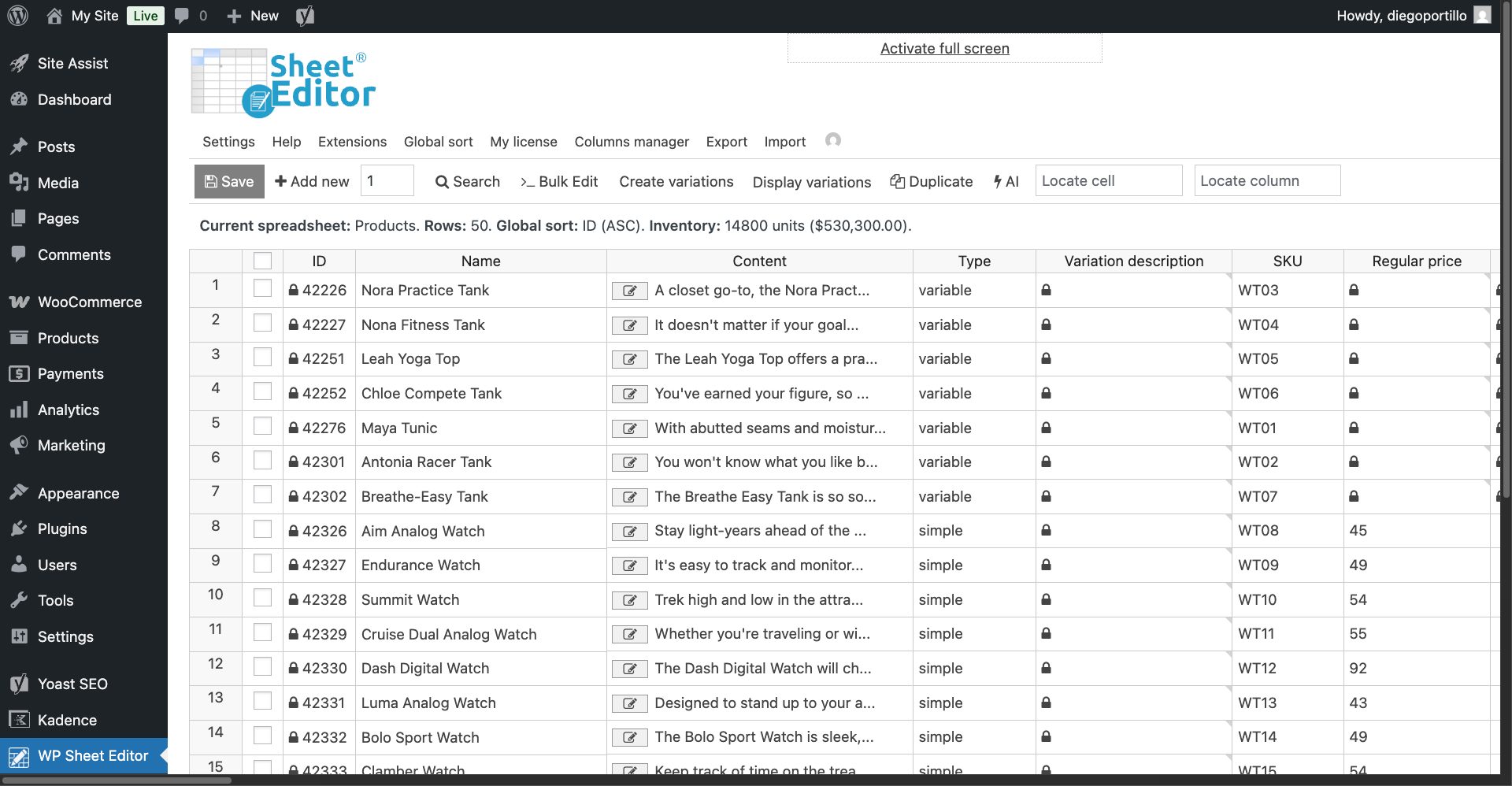Open the WordPress logo menu
The width and height of the screenshot is (1512, 786).
(x=17, y=16)
